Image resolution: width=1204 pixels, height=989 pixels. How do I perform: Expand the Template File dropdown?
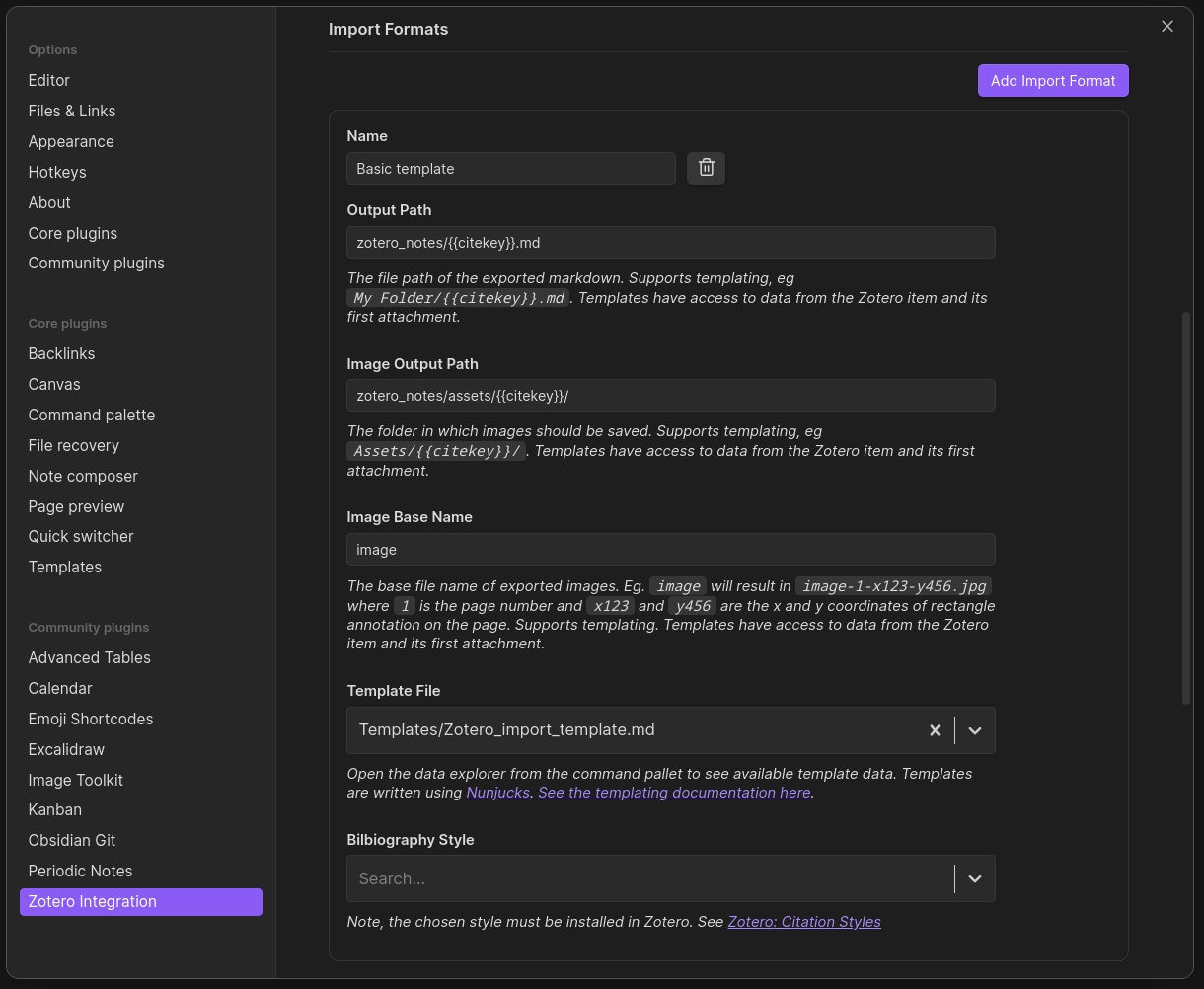click(x=975, y=730)
